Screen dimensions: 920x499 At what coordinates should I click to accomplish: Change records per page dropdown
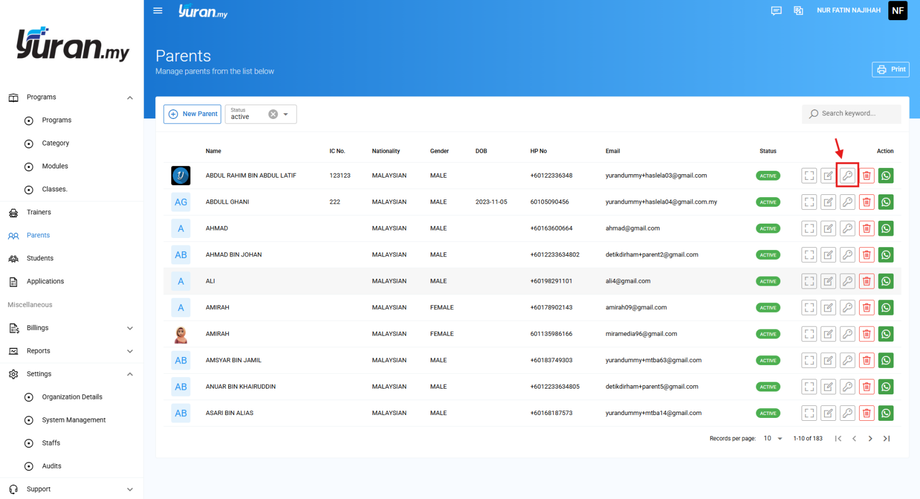pyautogui.click(x=774, y=439)
